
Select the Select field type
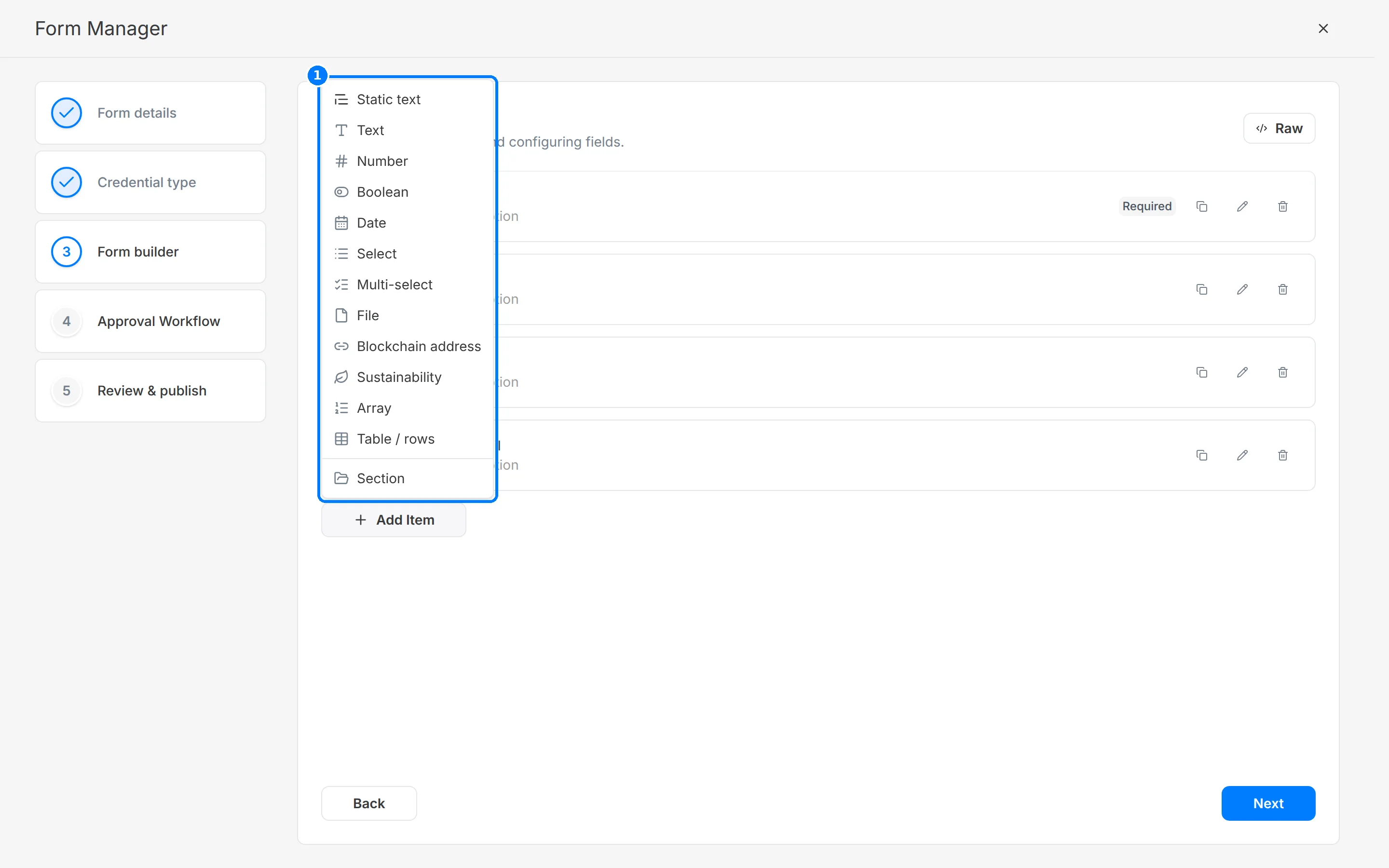coord(408,254)
